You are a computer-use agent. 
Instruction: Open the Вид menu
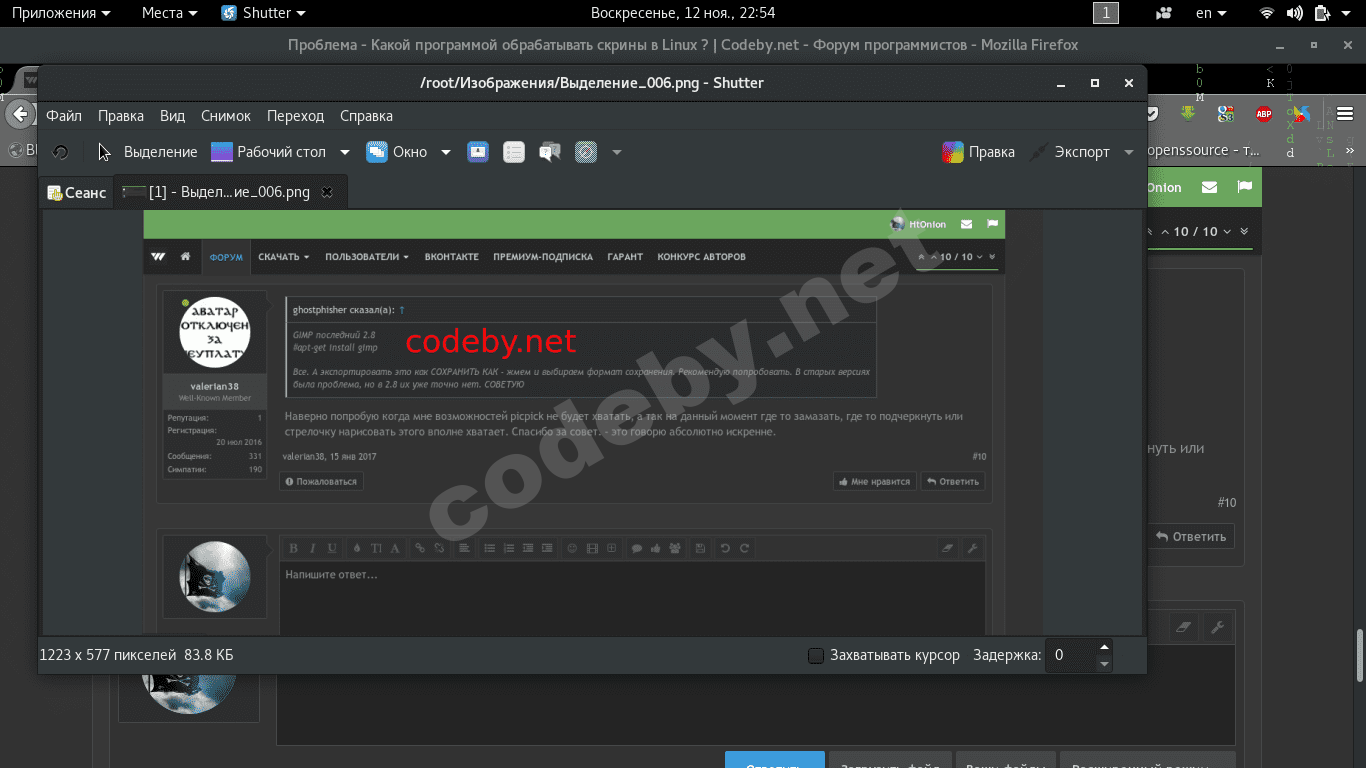[x=173, y=116]
